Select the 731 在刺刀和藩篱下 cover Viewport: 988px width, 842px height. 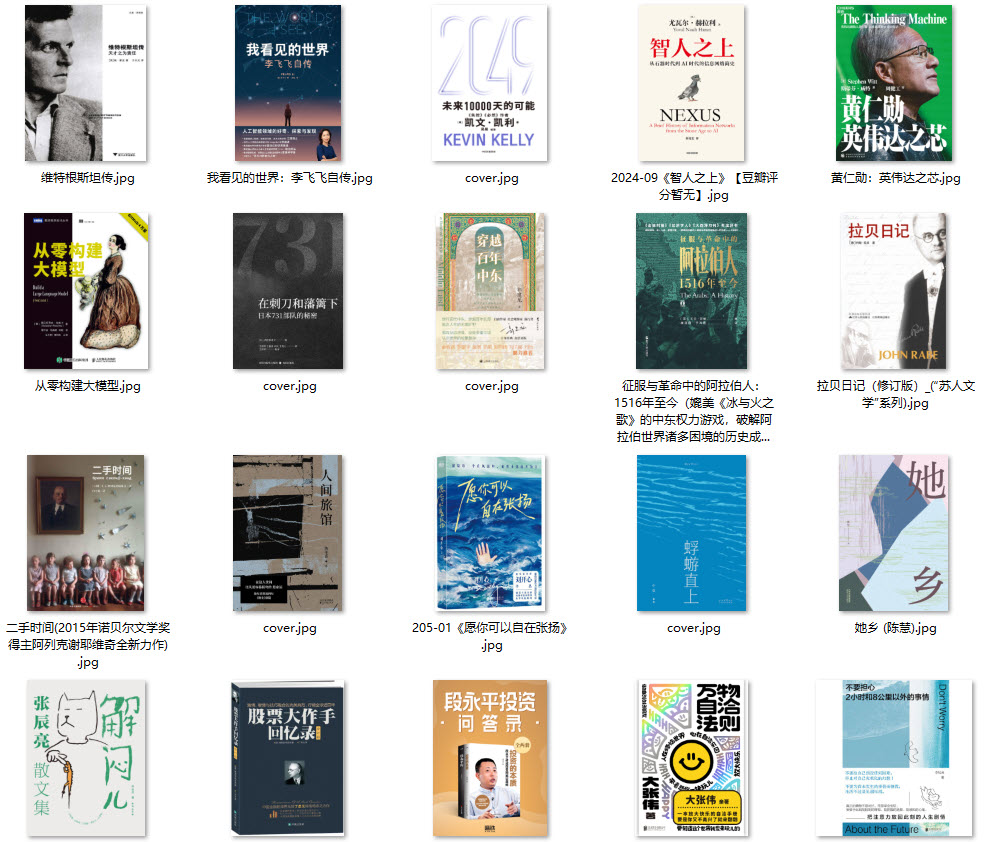[287, 289]
